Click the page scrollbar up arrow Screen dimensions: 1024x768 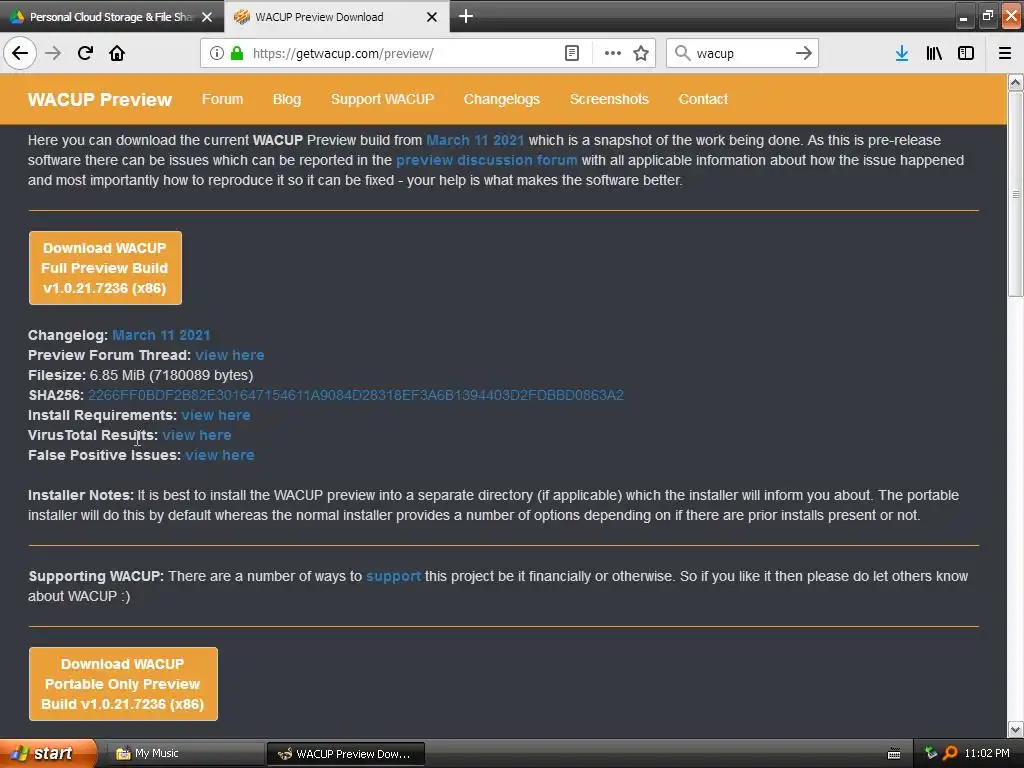point(1015,82)
